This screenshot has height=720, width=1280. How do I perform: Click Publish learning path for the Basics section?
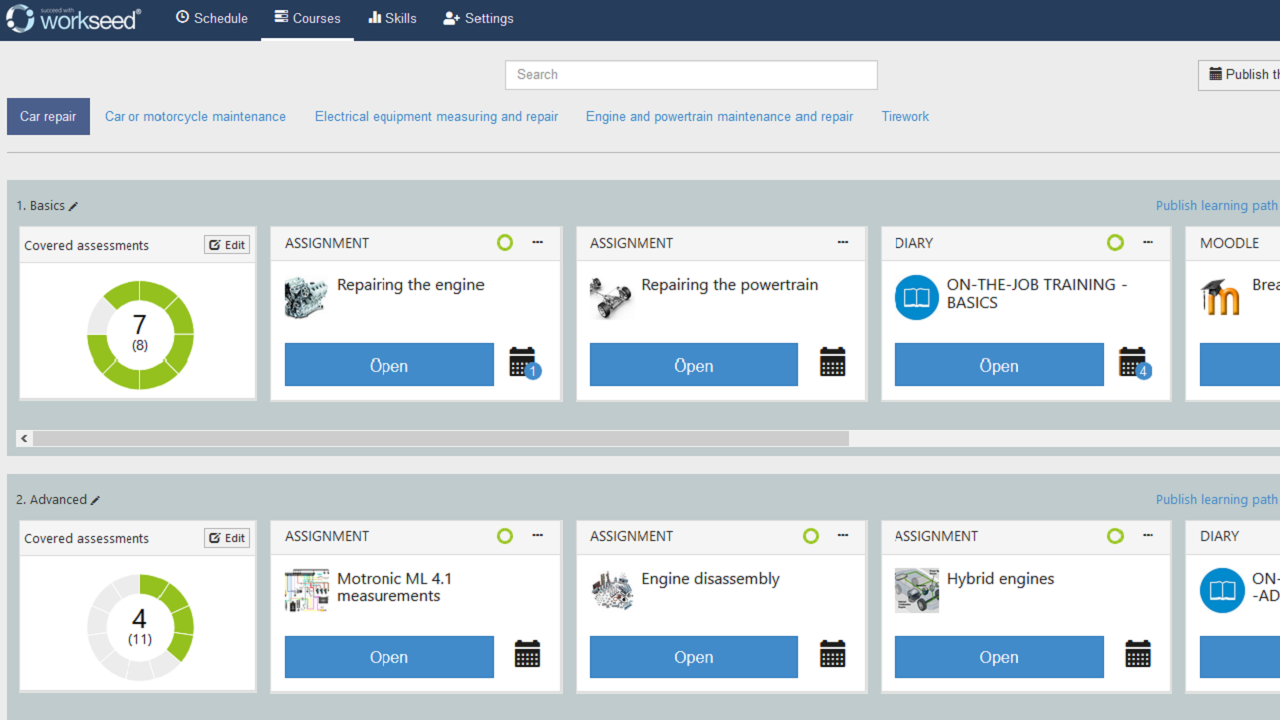point(1217,205)
